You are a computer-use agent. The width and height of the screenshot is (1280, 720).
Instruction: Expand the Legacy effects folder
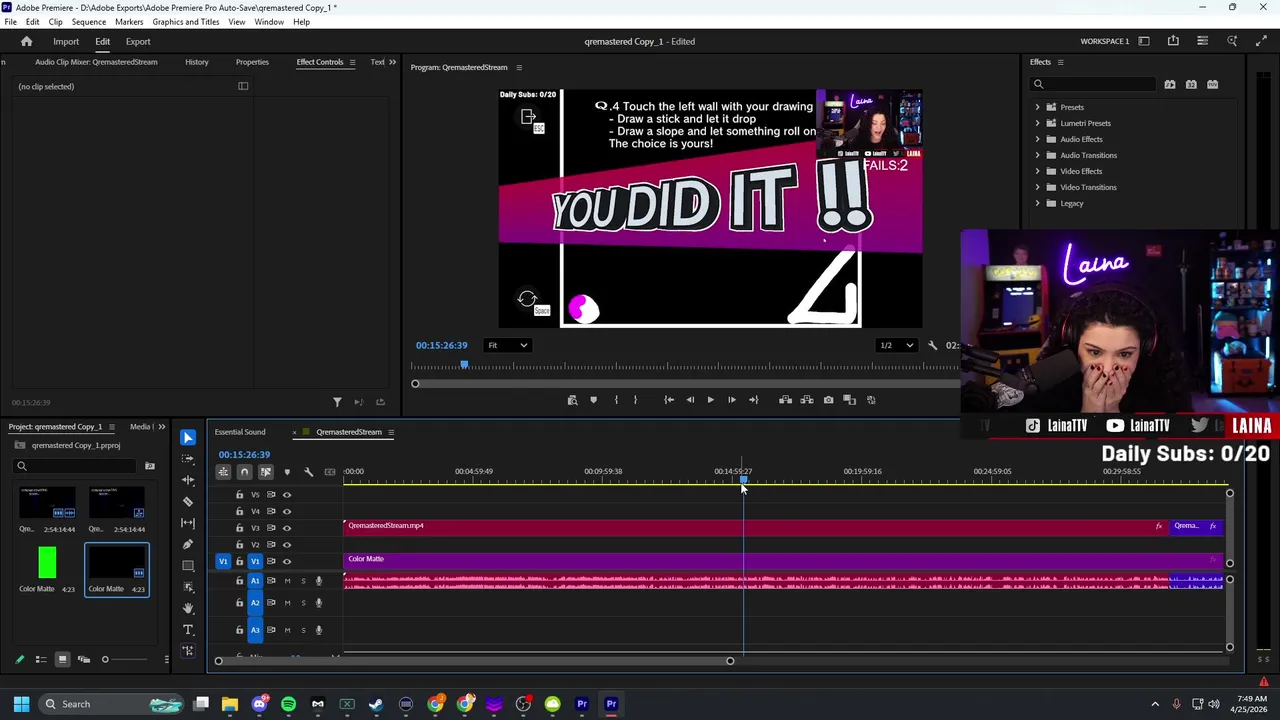1038,203
